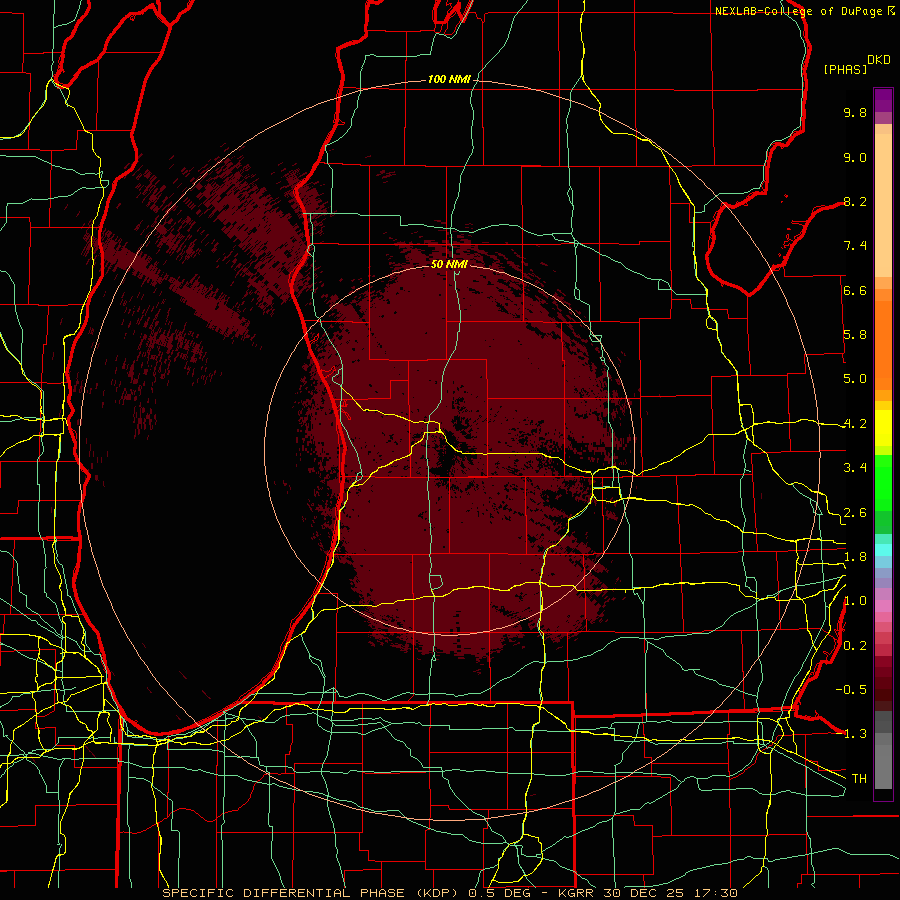Viewport: 900px width, 900px height.
Task: Click the 3.4 color scale value
Action: click(x=855, y=468)
